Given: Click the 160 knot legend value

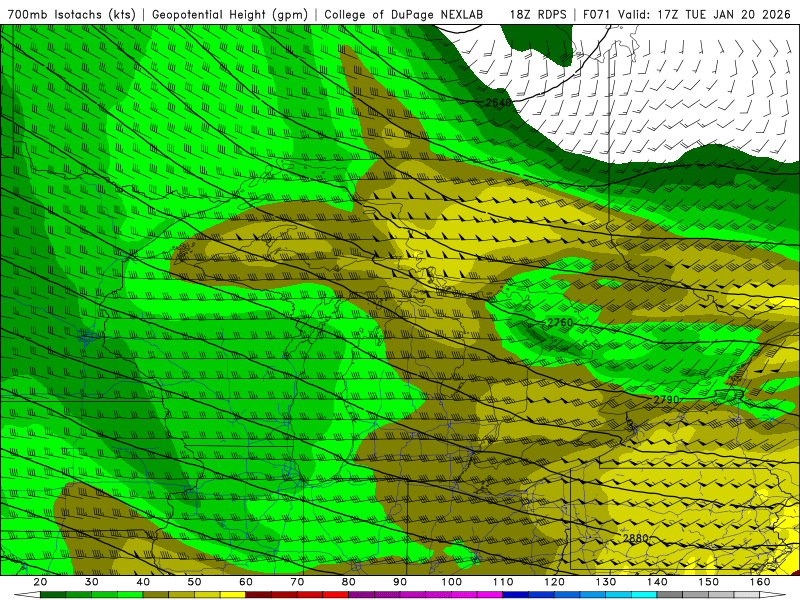Looking at the screenshot, I should pyautogui.click(x=760, y=582).
